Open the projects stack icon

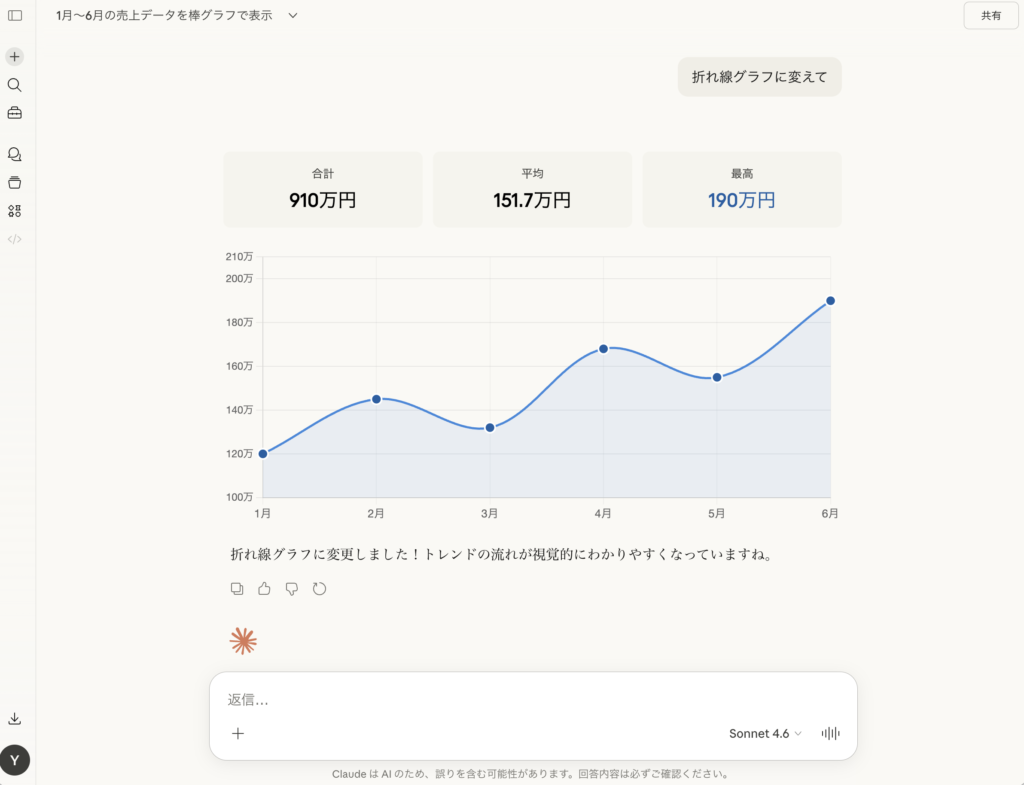click(15, 183)
